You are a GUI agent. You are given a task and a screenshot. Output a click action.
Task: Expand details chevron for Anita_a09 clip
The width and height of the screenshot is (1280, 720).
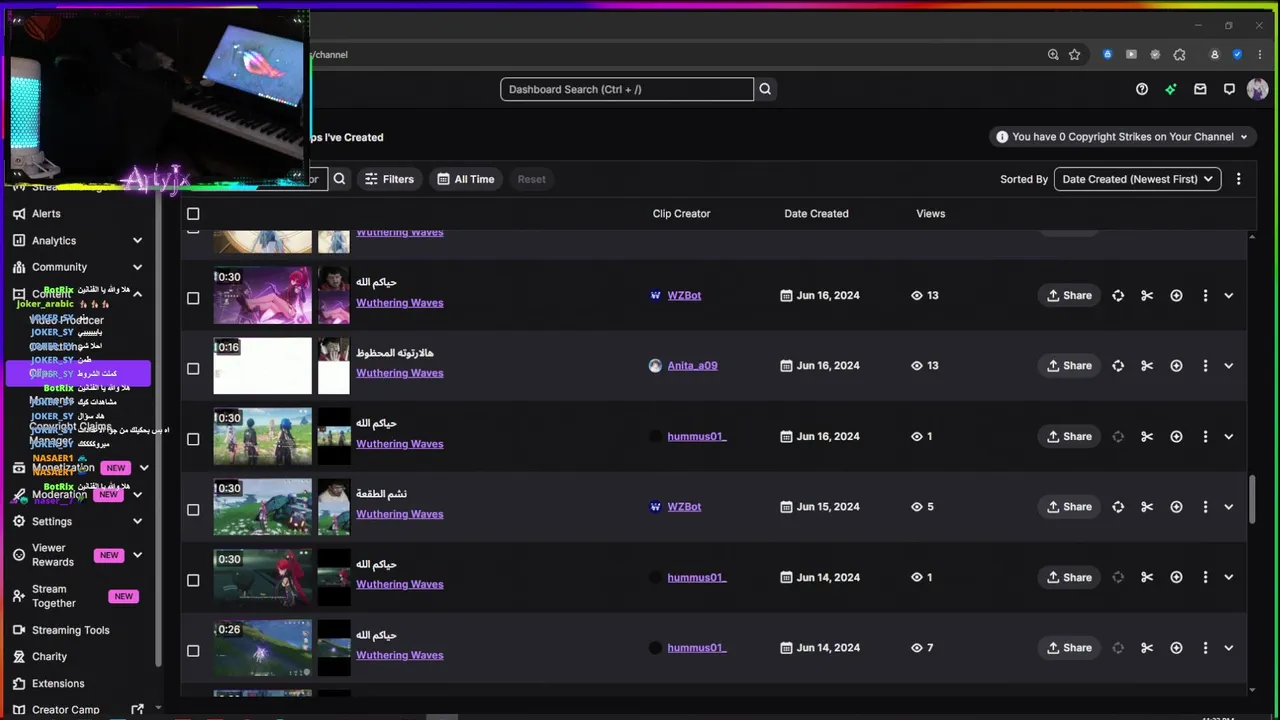tap(1229, 366)
